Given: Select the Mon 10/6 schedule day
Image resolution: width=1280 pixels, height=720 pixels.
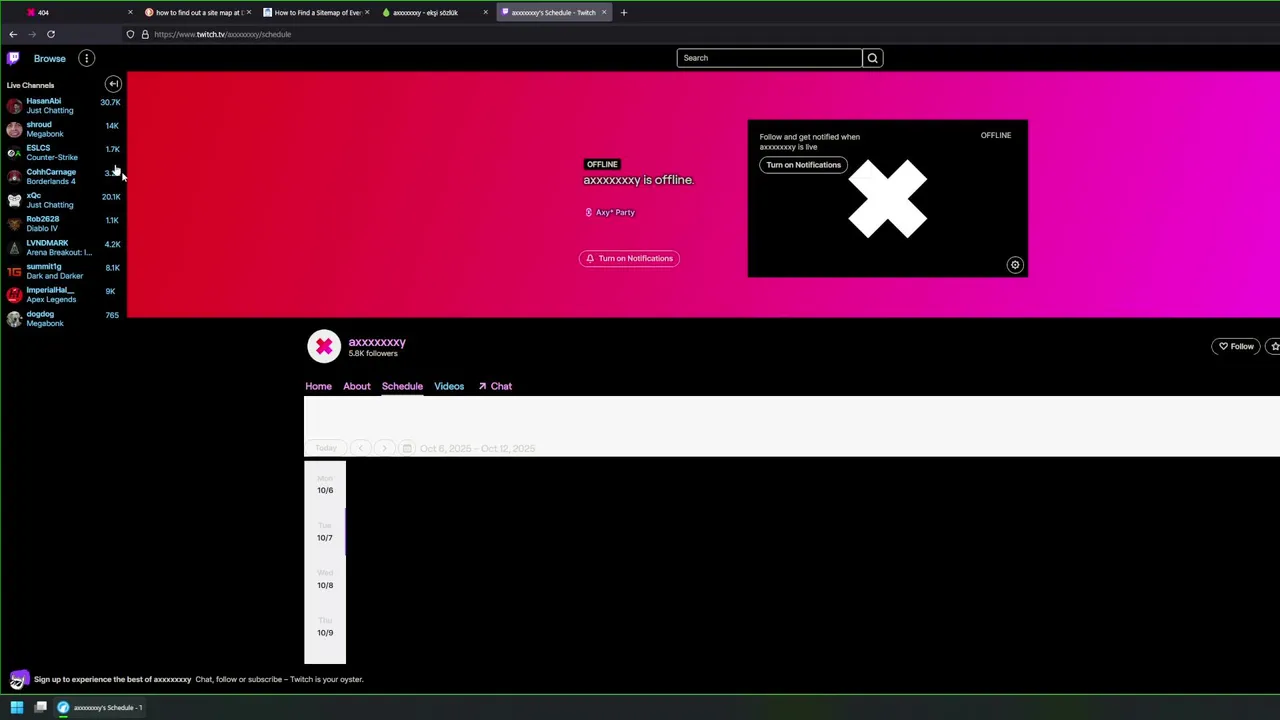Looking at the screenshot, I should 325,485.
